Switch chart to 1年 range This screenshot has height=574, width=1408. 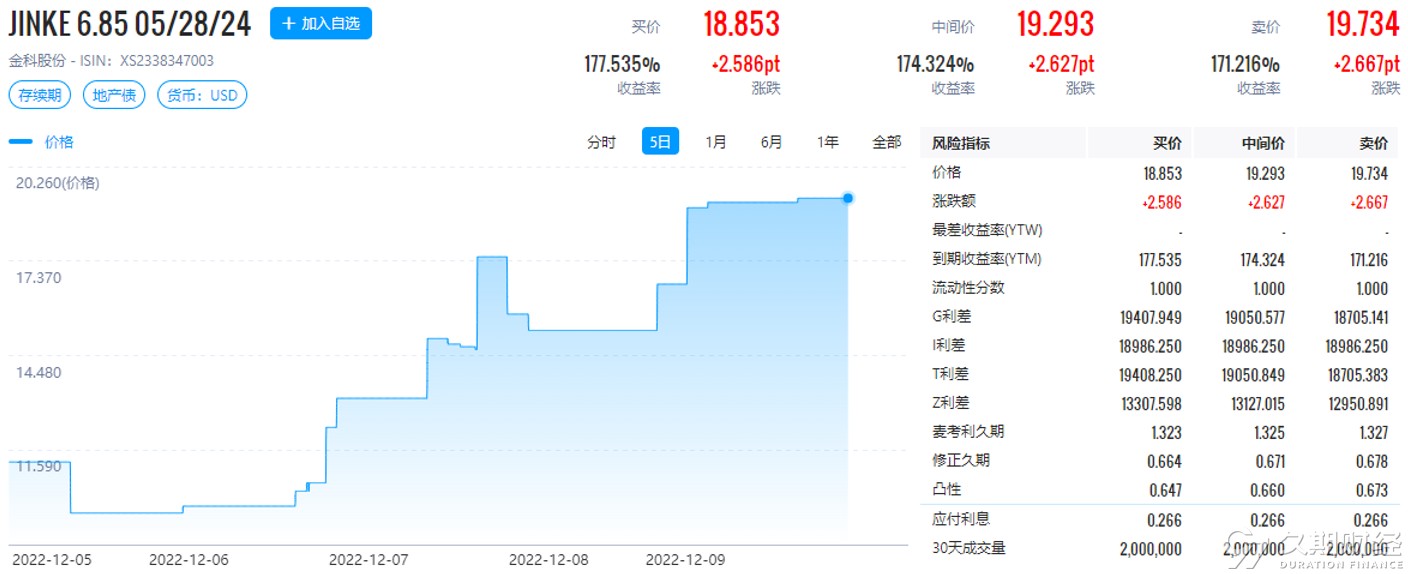828,142
